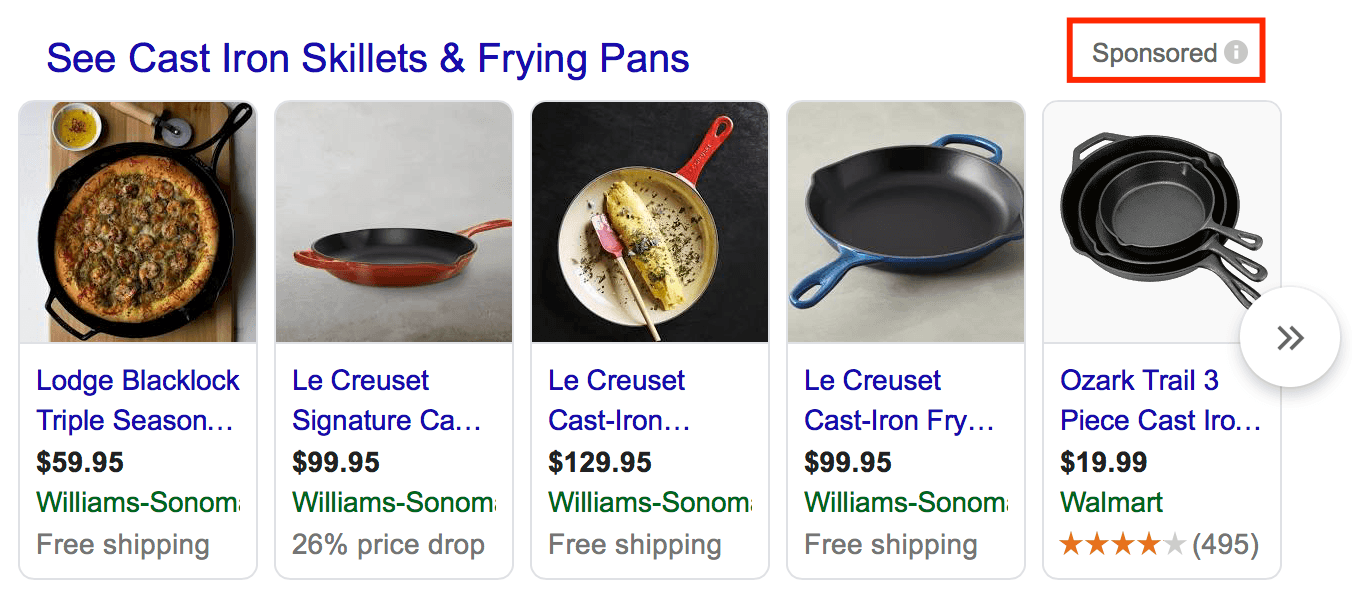The height and width of the screenshot is (608, 1352).
Task: Open Le Creuset Cast-Iron Fry pan title
Action: click(x=898, y=400)
